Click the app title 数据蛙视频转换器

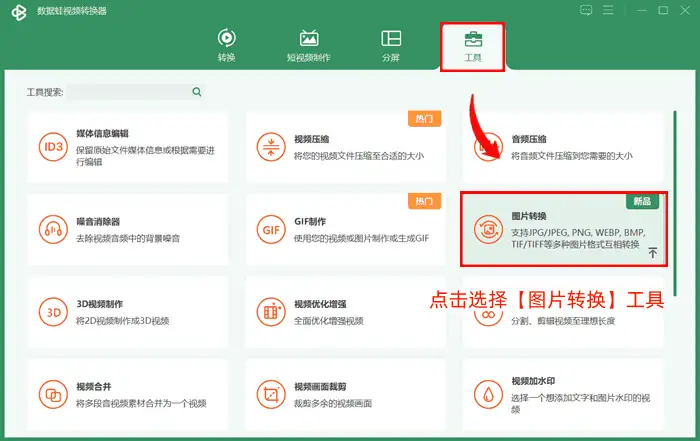[72, 11]
